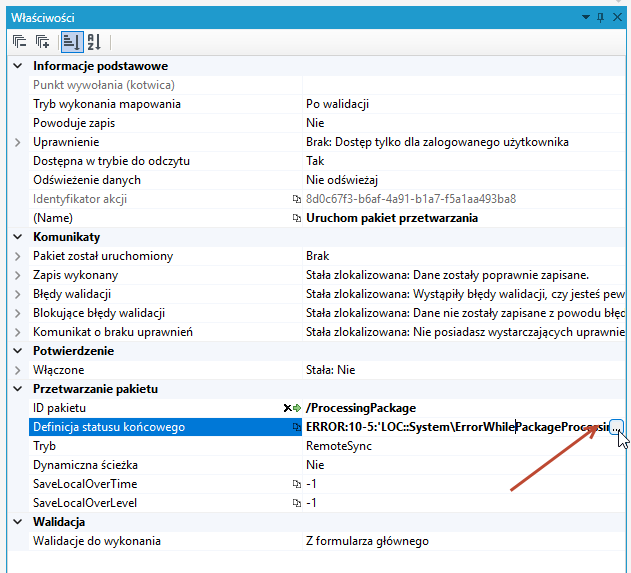Collapse the Potwierdzenie section
This screenshot has width=631, height=573.
(x=18, y=351)
